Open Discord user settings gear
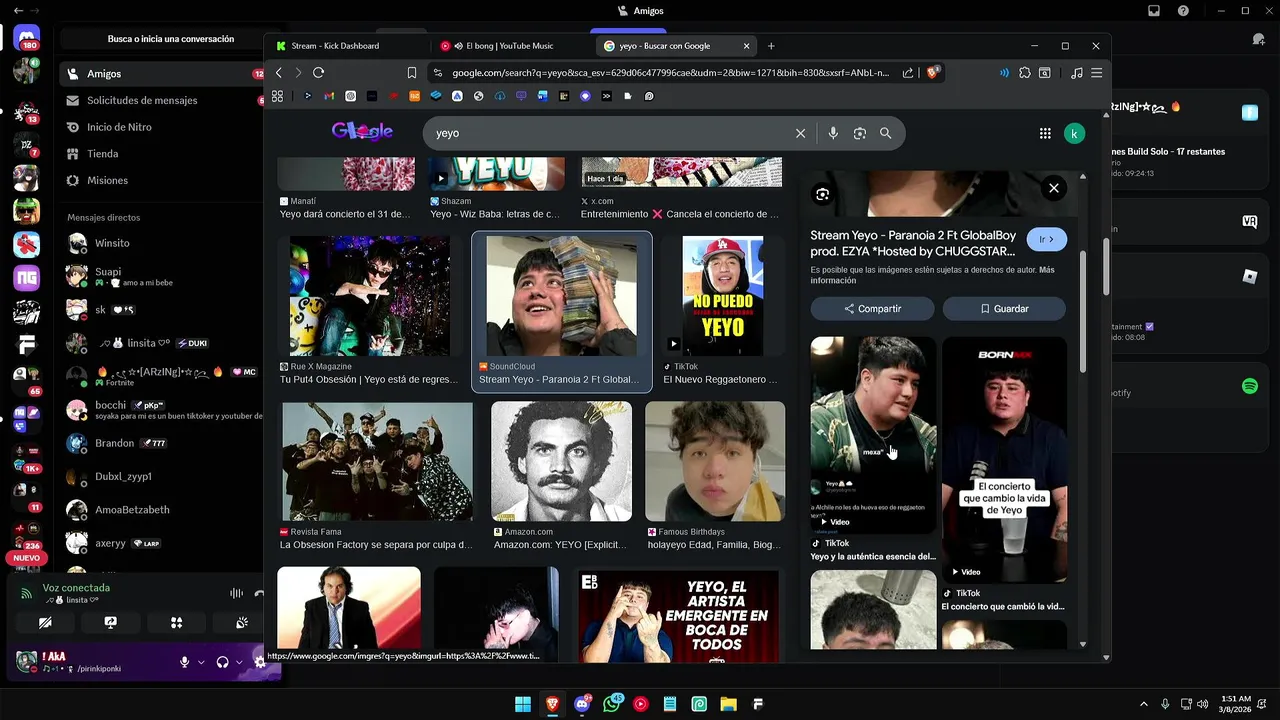The height and width of the screenshot is (720, 1280). [260, 662]
